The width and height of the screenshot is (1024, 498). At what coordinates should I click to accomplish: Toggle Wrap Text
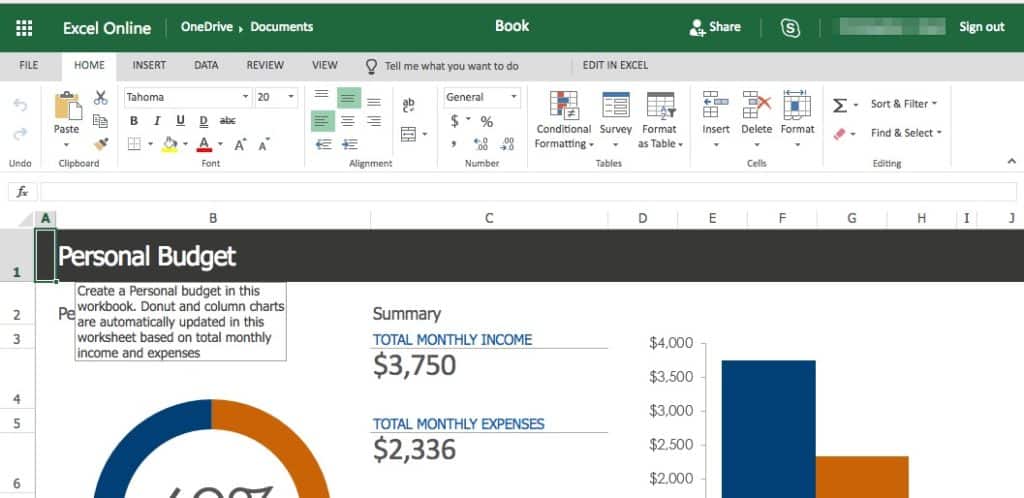(x=409, y=104)
